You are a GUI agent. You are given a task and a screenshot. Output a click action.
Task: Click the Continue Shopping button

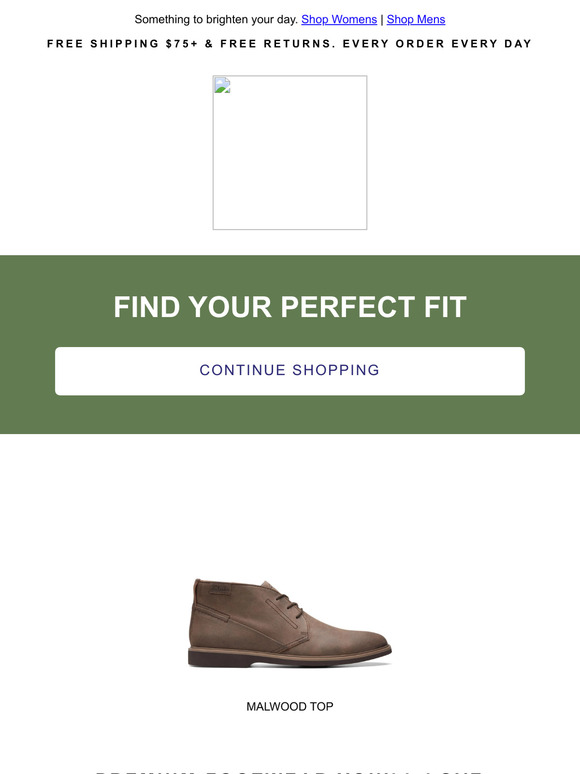(290, 371)
